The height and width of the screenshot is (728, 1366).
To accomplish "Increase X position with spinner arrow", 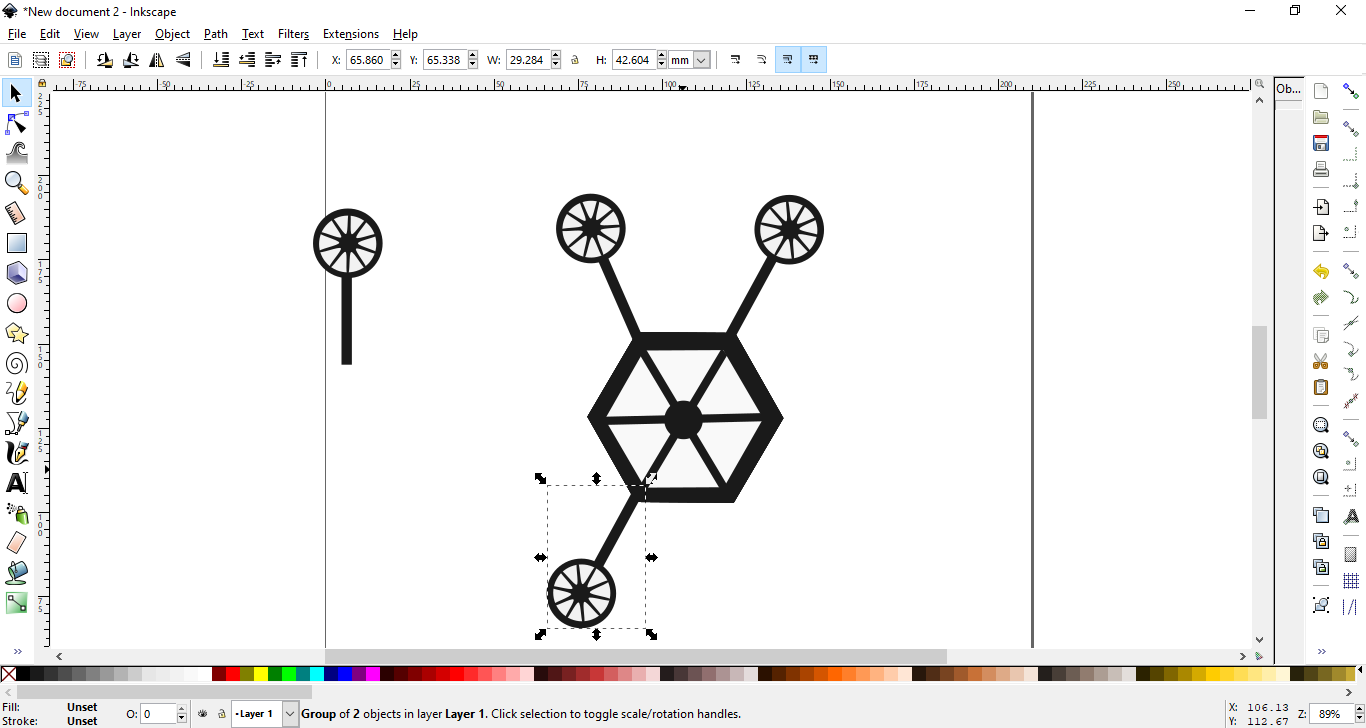I will coord(396,56).
